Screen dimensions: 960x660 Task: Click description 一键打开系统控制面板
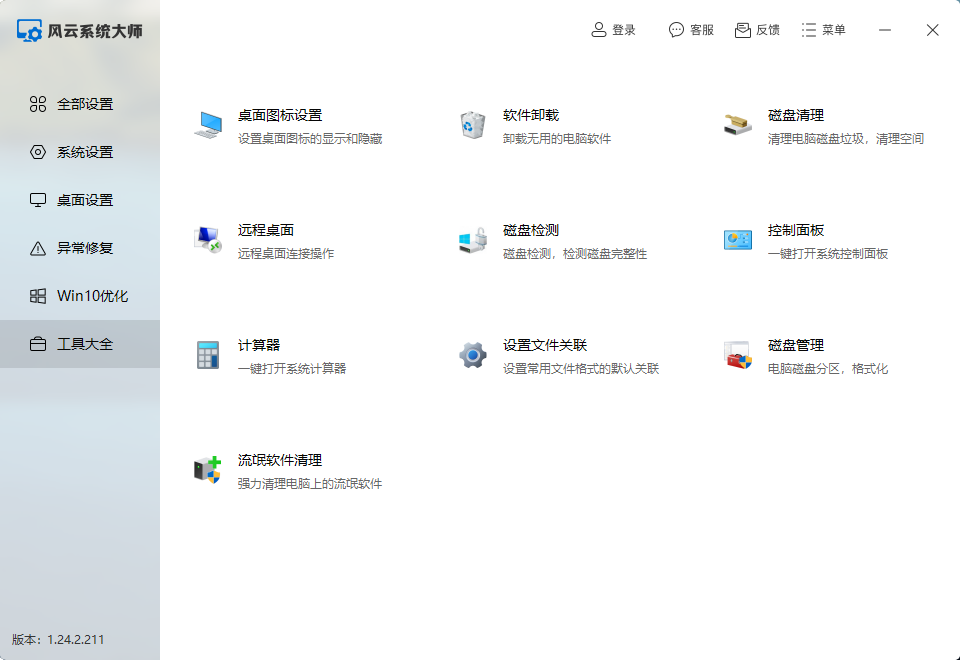(x=828, y=253)
